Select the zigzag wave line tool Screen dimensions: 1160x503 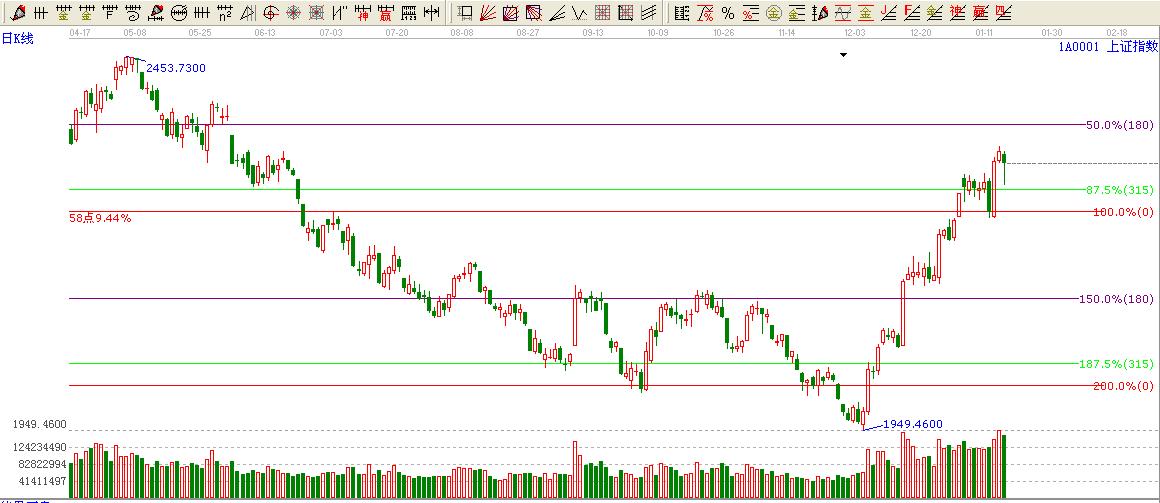pos(578,13)
